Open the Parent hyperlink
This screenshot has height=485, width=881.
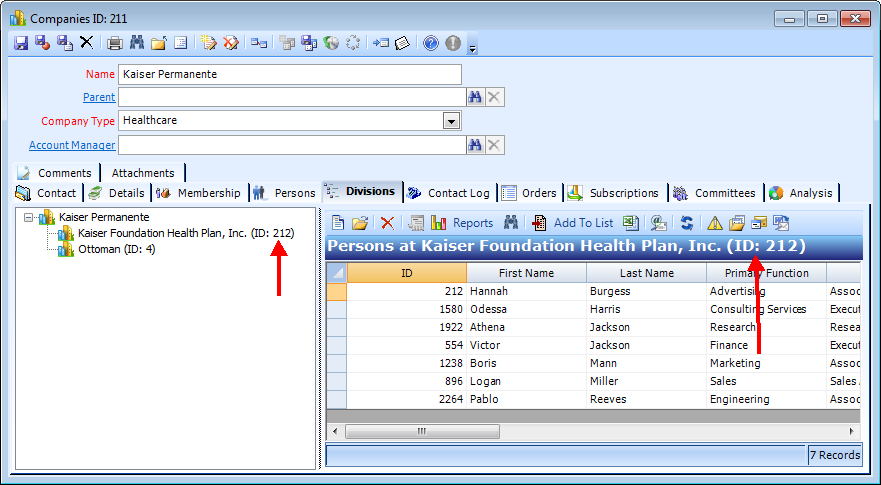point(99,97)
